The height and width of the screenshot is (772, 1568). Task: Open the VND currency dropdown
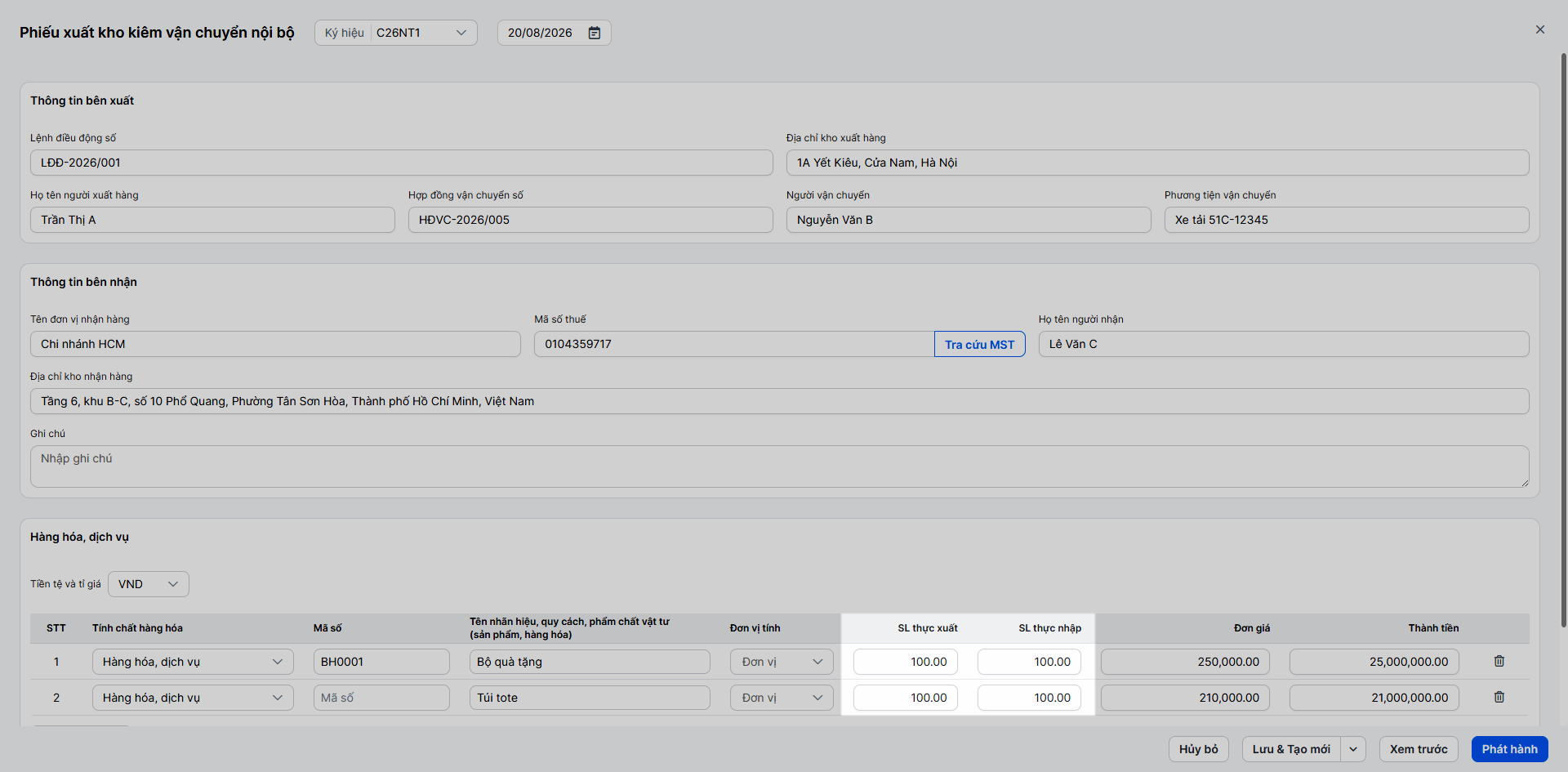coord(149,584)
